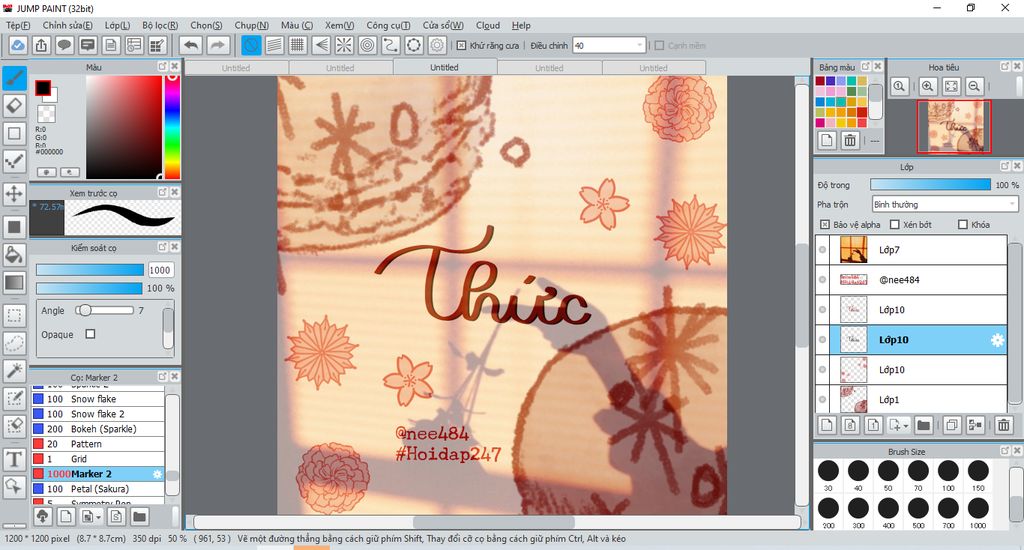The height and width of the screenshot is (550, 1024).
Task: Enable curve snap guide
Action: (x=391, y=45)
